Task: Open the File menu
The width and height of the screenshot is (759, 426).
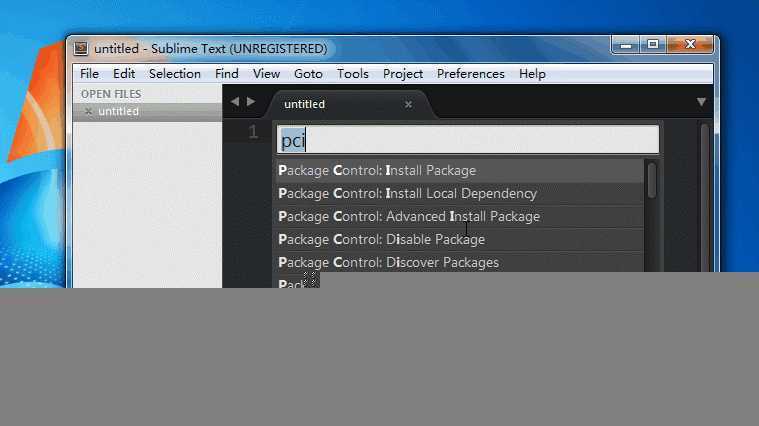Action: [90, 74]
